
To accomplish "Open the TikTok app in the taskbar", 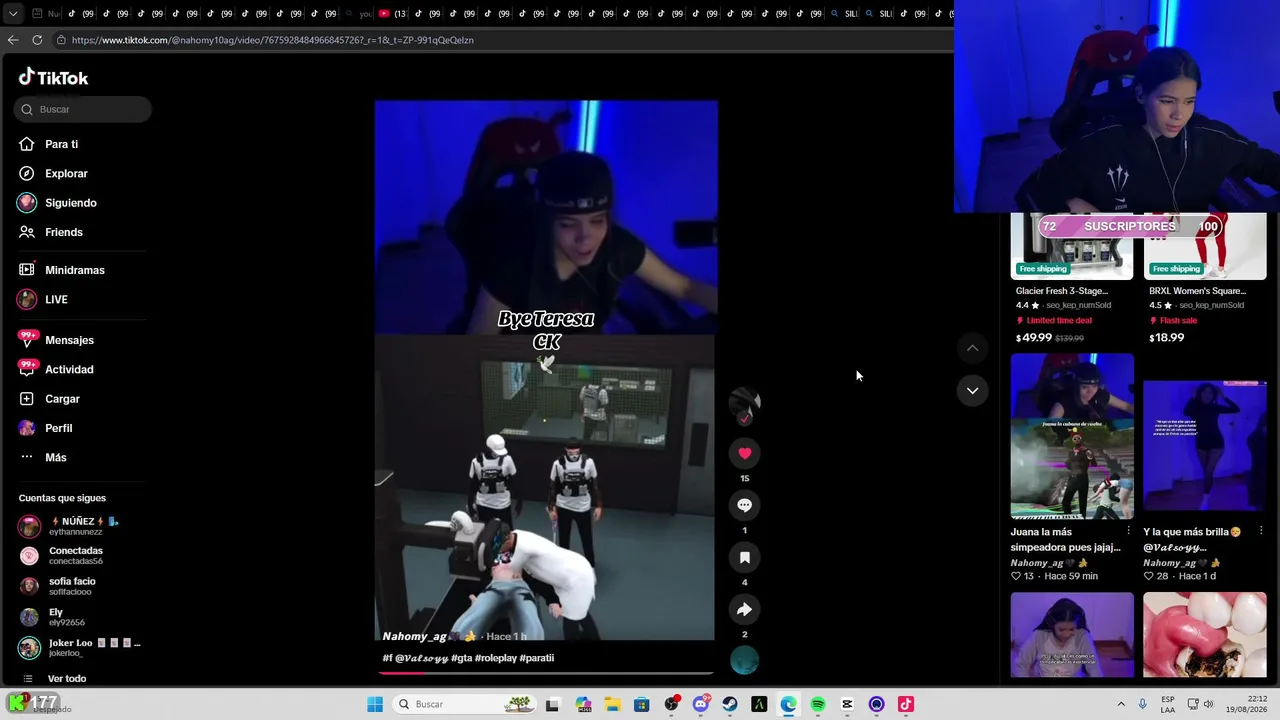I will 906,705.
